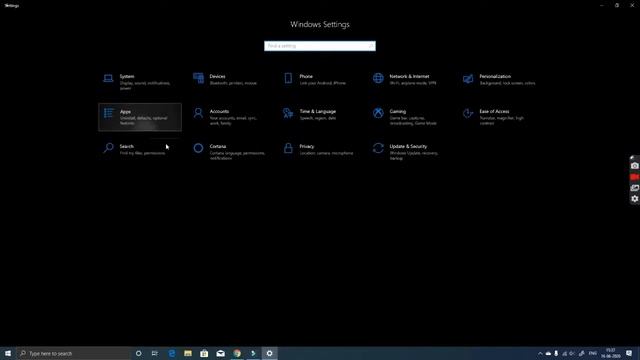Image resolution: width=640 pixels, height=360 pixels.
Task: Click the Update & Security title
Action: click(x=408, y=146)
